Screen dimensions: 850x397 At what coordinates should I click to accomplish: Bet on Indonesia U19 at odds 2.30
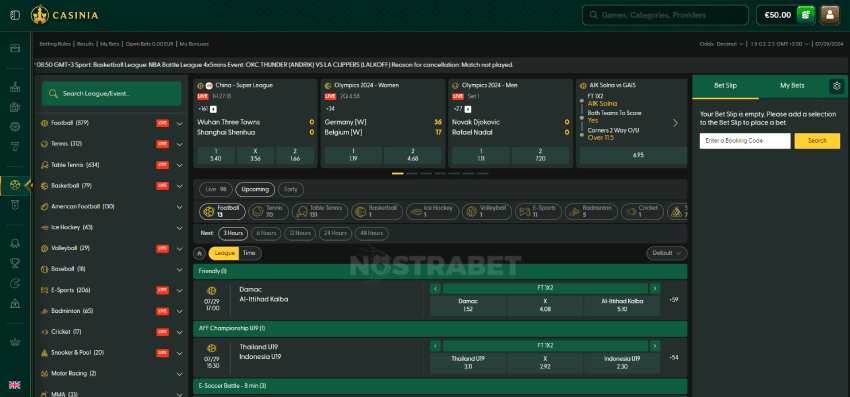click(622, 363)
